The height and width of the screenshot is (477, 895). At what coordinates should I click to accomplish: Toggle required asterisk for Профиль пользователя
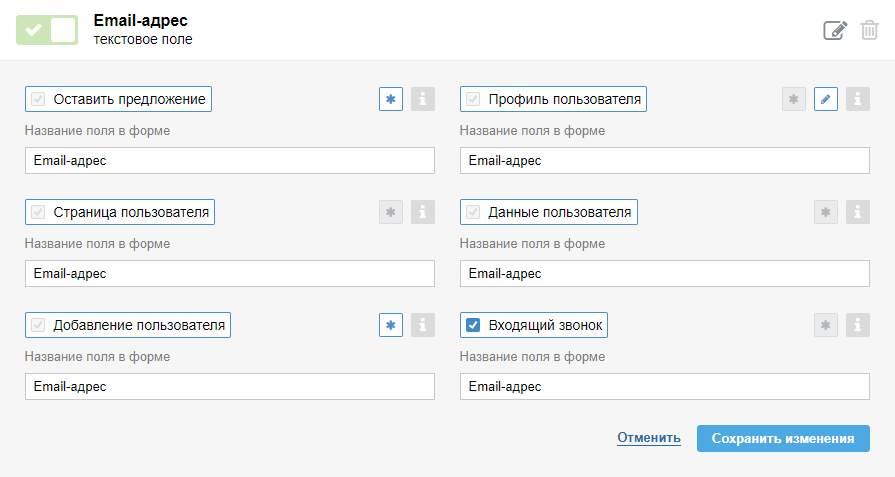794,99
